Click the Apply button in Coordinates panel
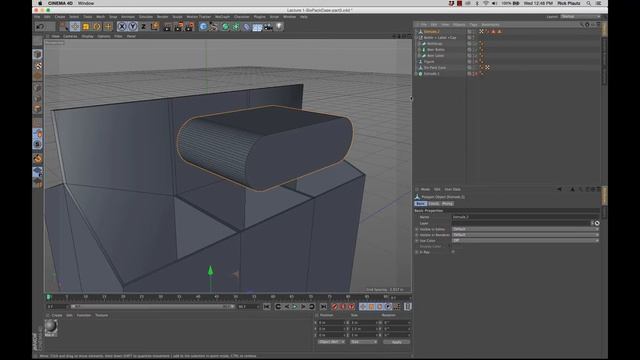 396,342
